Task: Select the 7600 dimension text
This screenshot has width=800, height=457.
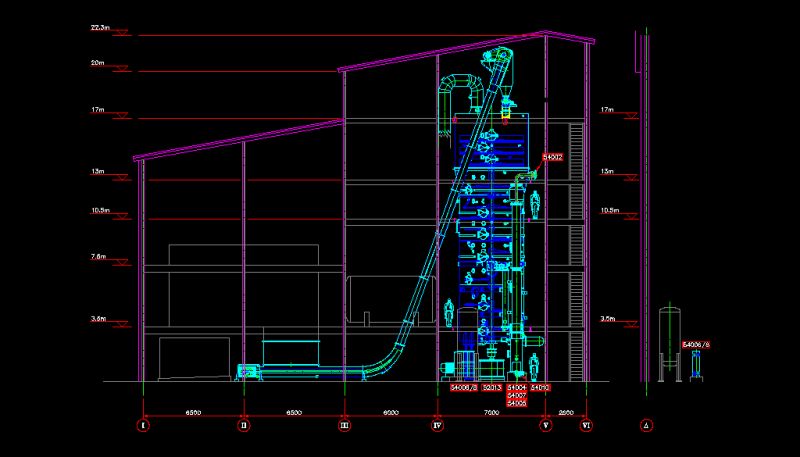Action: (x=491, y=412)
